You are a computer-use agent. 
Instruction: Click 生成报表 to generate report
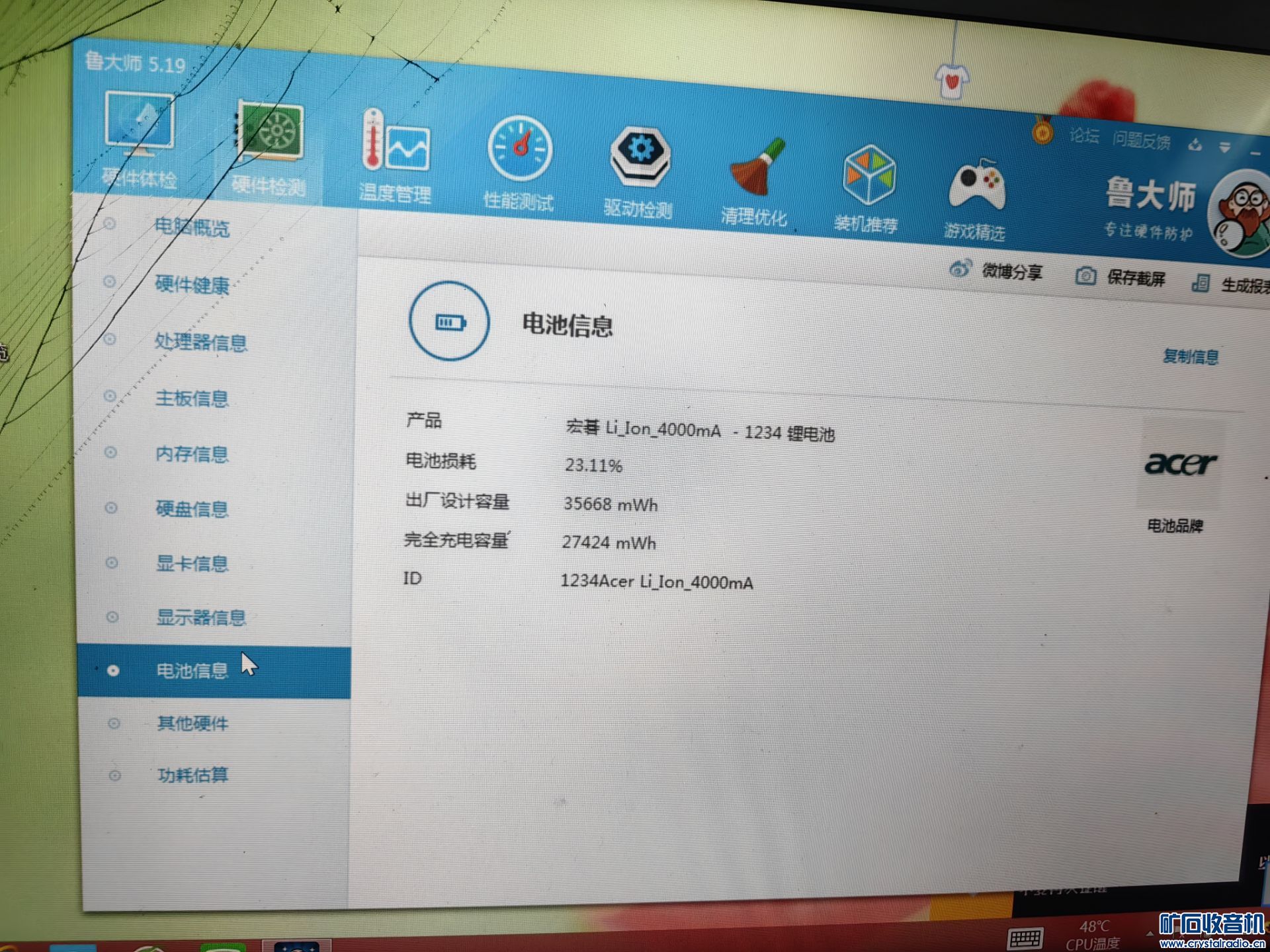[1230, 284]
